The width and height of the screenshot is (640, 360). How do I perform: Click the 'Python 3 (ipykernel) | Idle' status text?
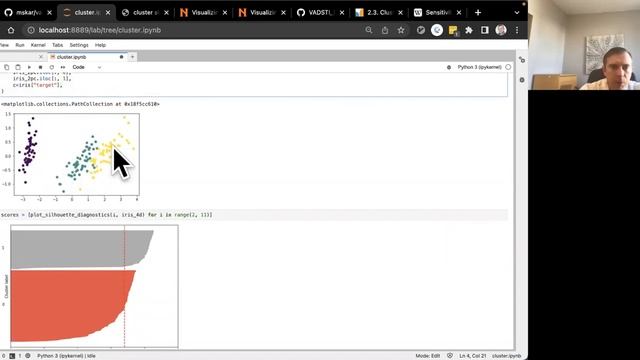(x=66, y=356)
